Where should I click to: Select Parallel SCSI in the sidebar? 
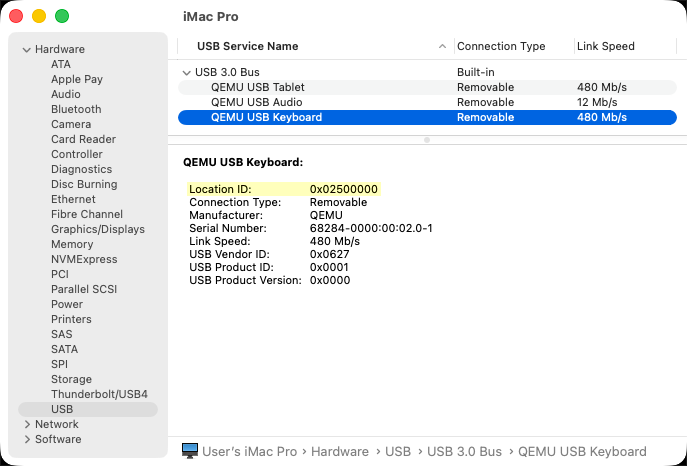coord(84,289)
